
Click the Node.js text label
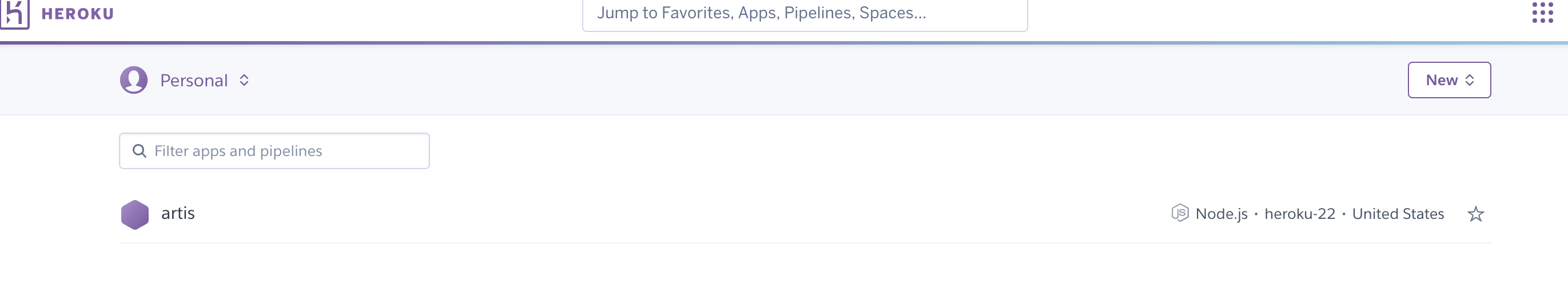1221,214
